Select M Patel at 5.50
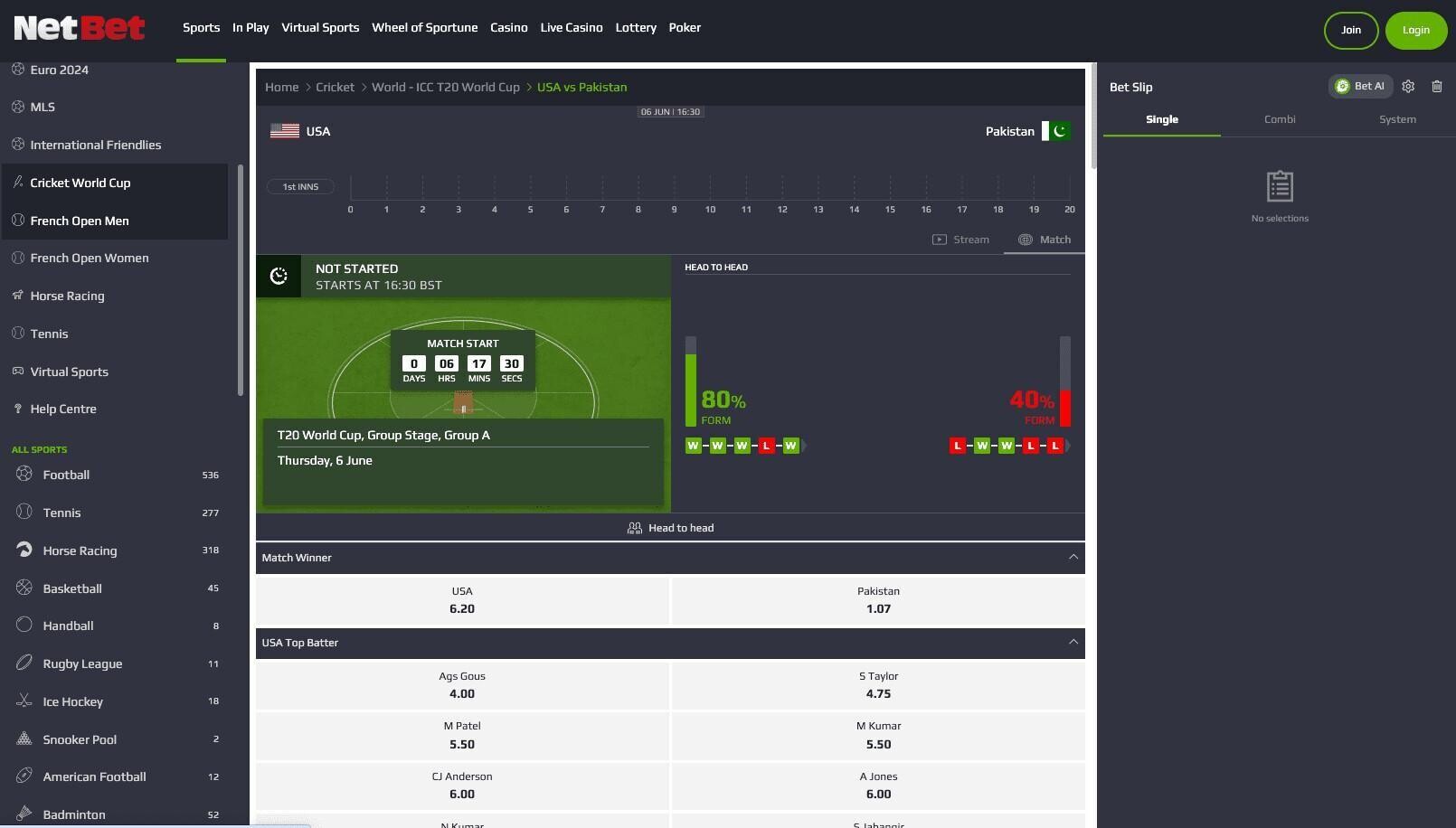This screenshot has width=1456, height=828. (x=462, y=735)
